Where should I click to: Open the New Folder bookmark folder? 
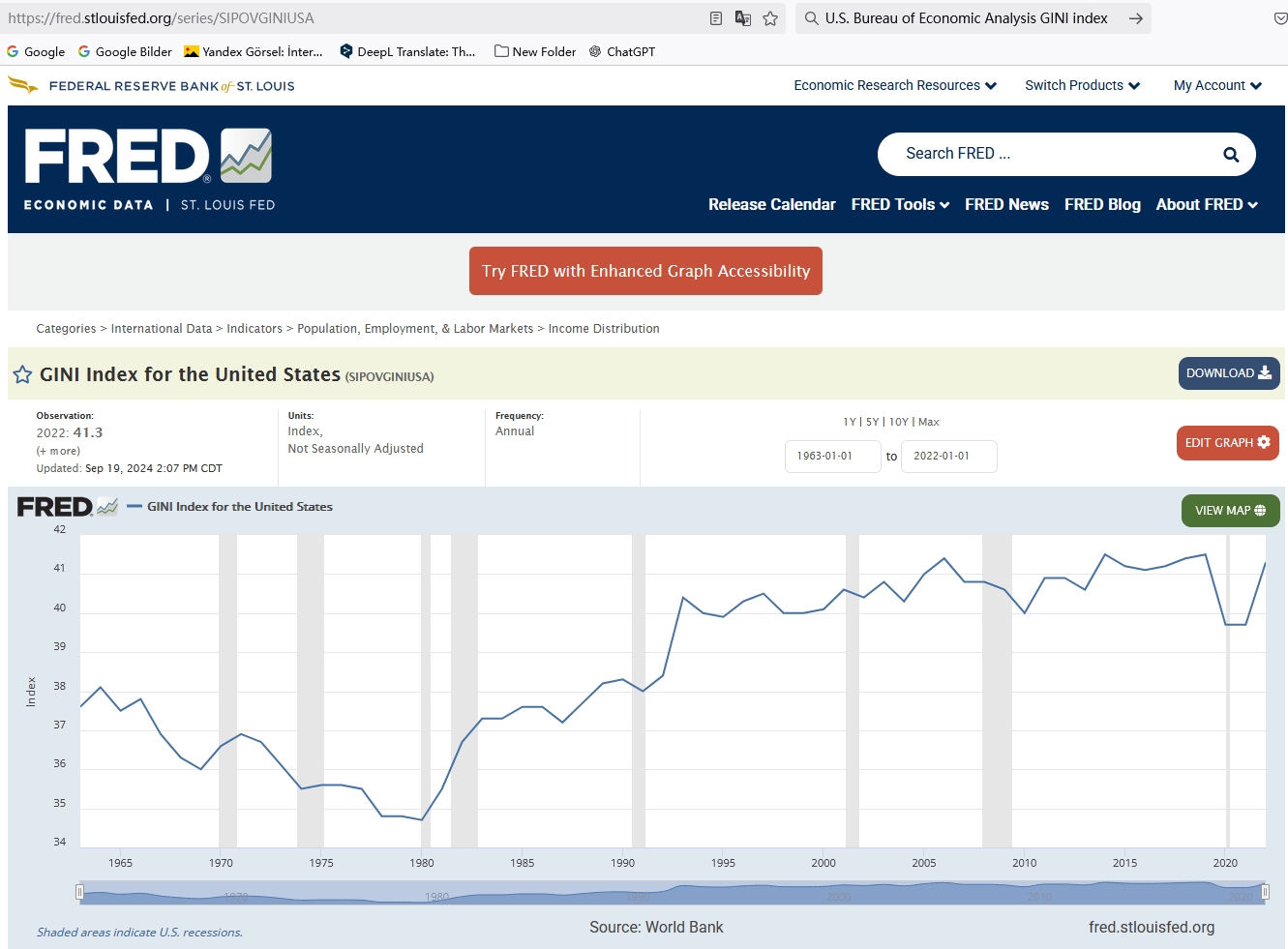[535, 52]
